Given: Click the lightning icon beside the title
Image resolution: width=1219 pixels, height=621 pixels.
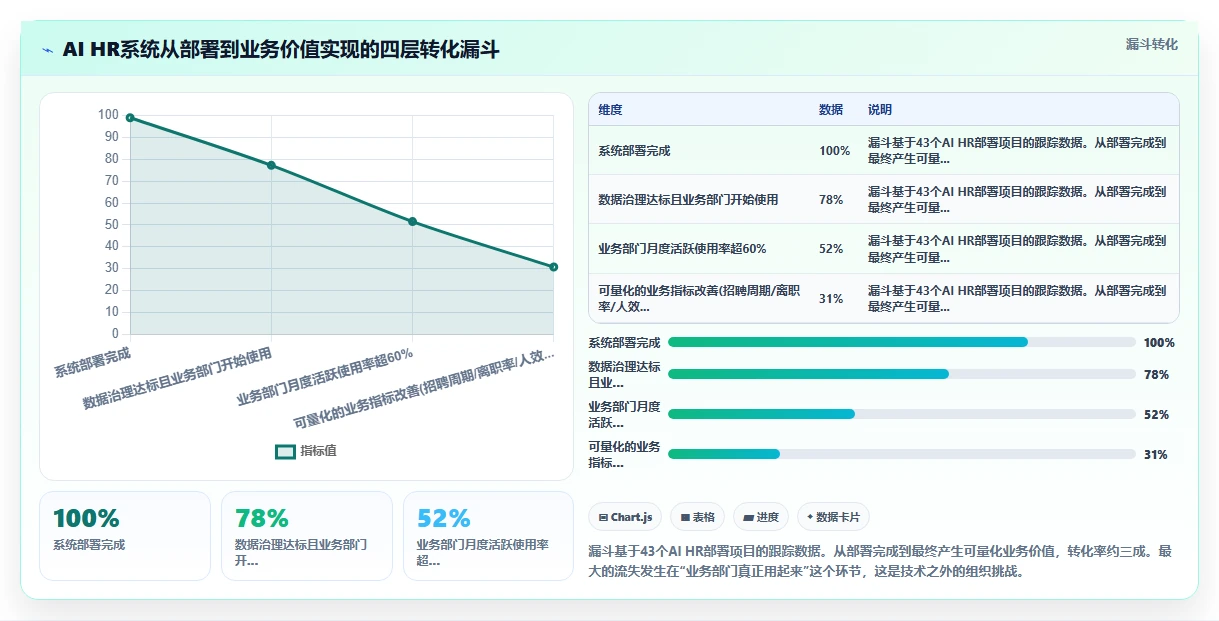Looking at the screenshot, I should pos(47,50).
